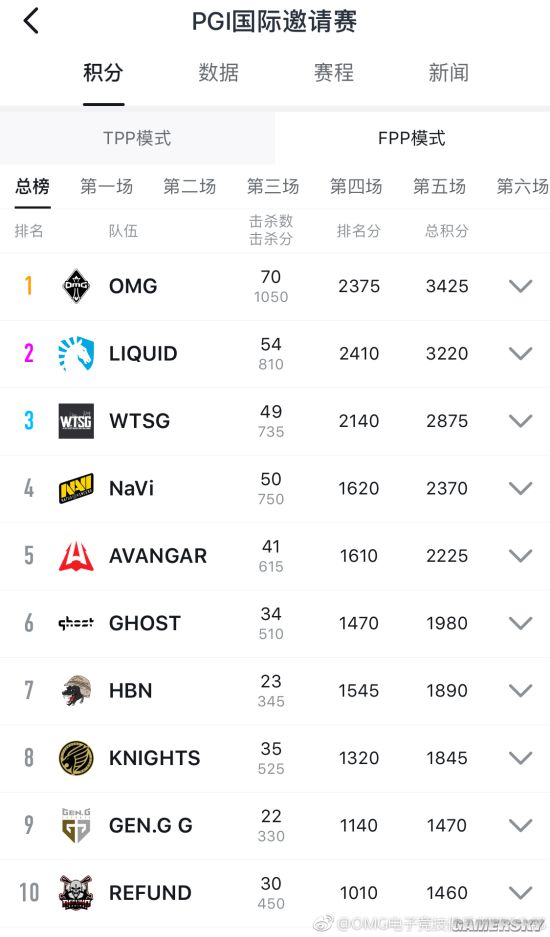Click the NaVi yellow logo

[x=77, y=488]
